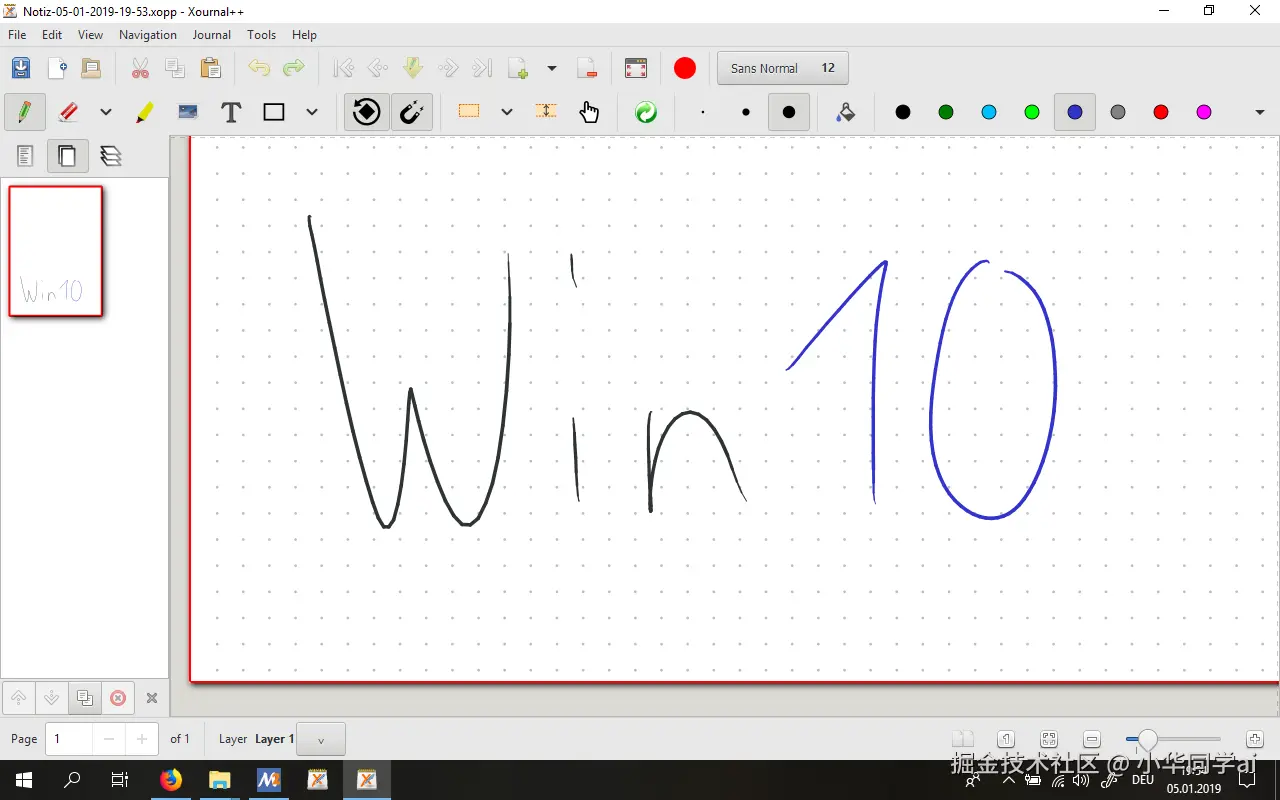Pick the blue color
Screen dimensions: 1280x800
pos(1075,112)
